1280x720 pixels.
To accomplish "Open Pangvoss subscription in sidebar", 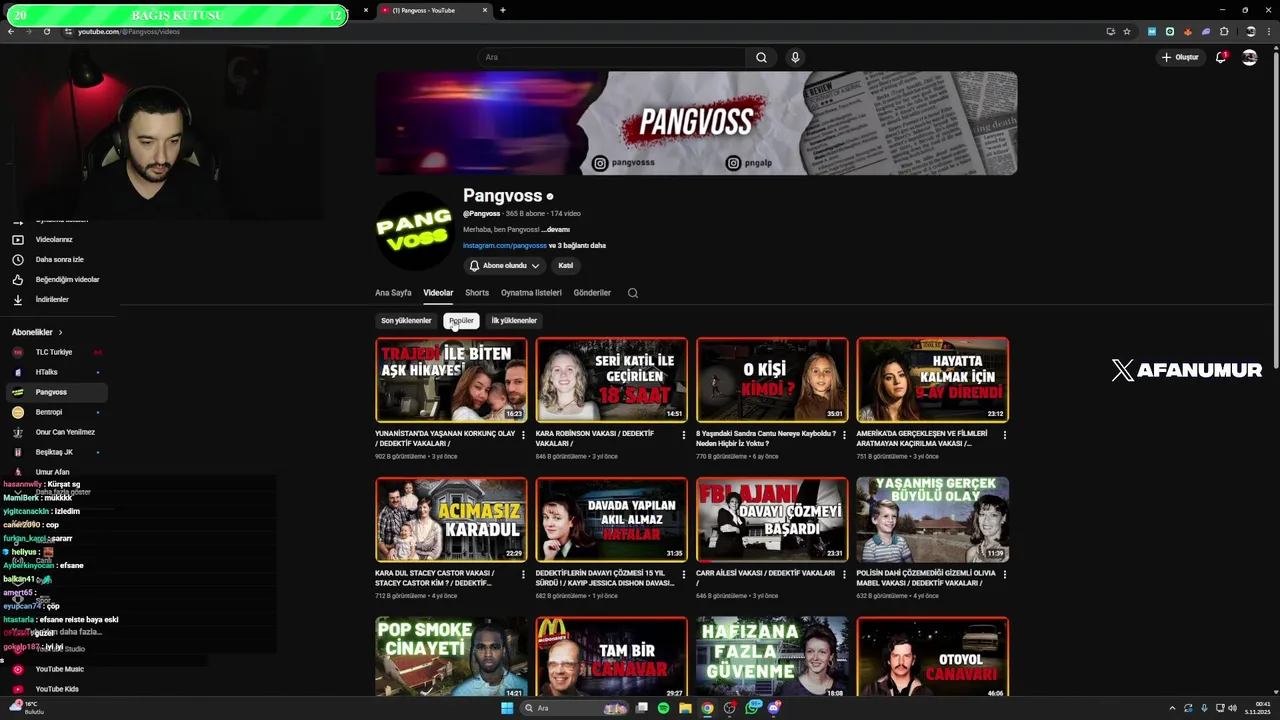I will point(59,392).
